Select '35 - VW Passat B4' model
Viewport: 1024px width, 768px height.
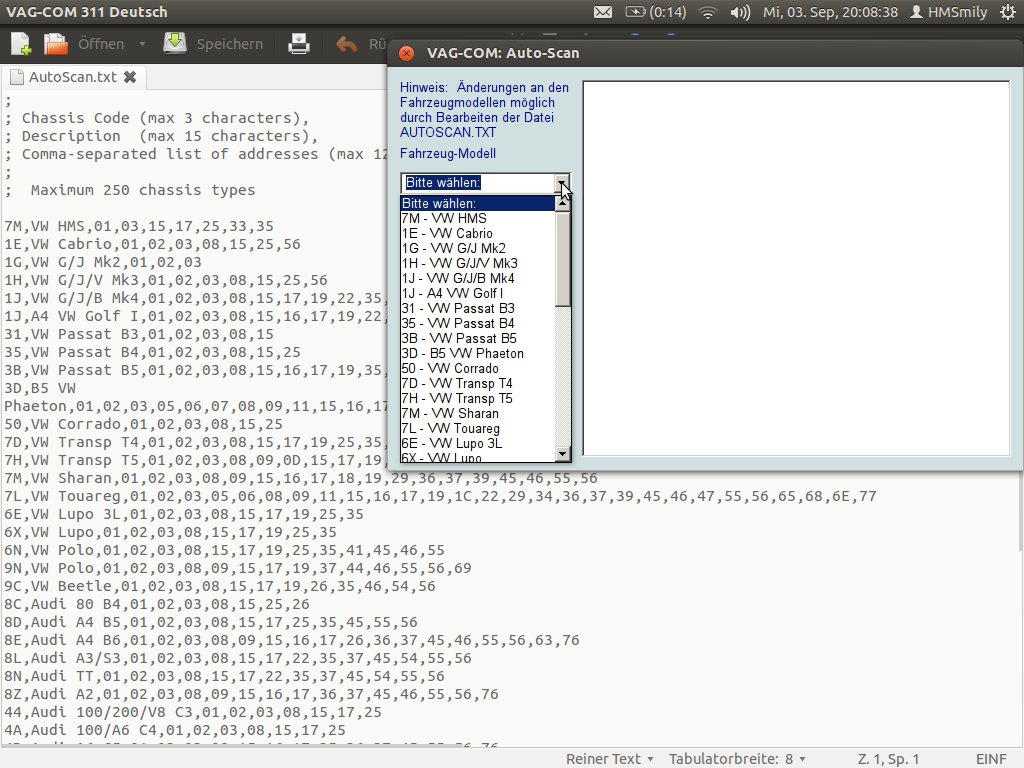point(477,323)
